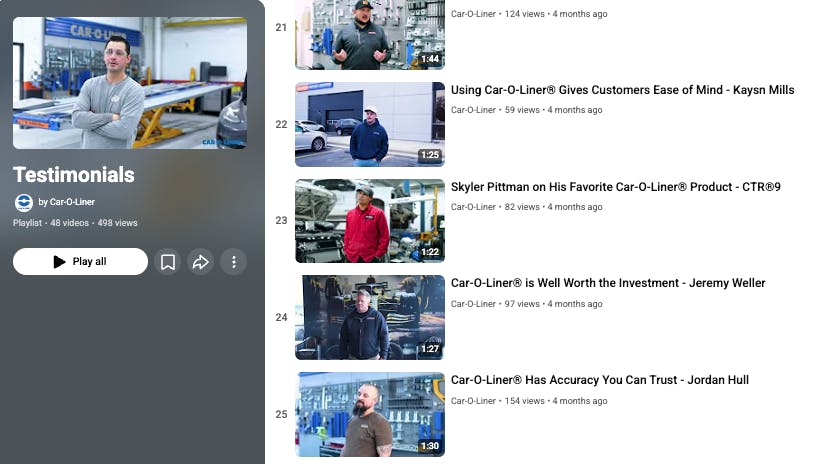
Task: Click Car-O-Liner channel under Jordan Hull video
Action: [473, 401]
